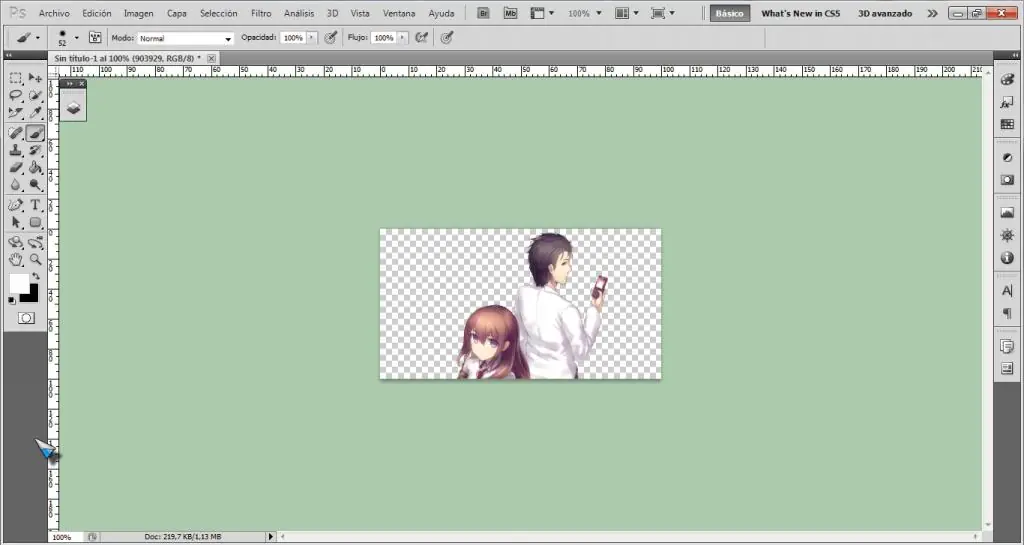Swap foreground and background colors
The image size is (1024, 545).
tap(35, 277)
